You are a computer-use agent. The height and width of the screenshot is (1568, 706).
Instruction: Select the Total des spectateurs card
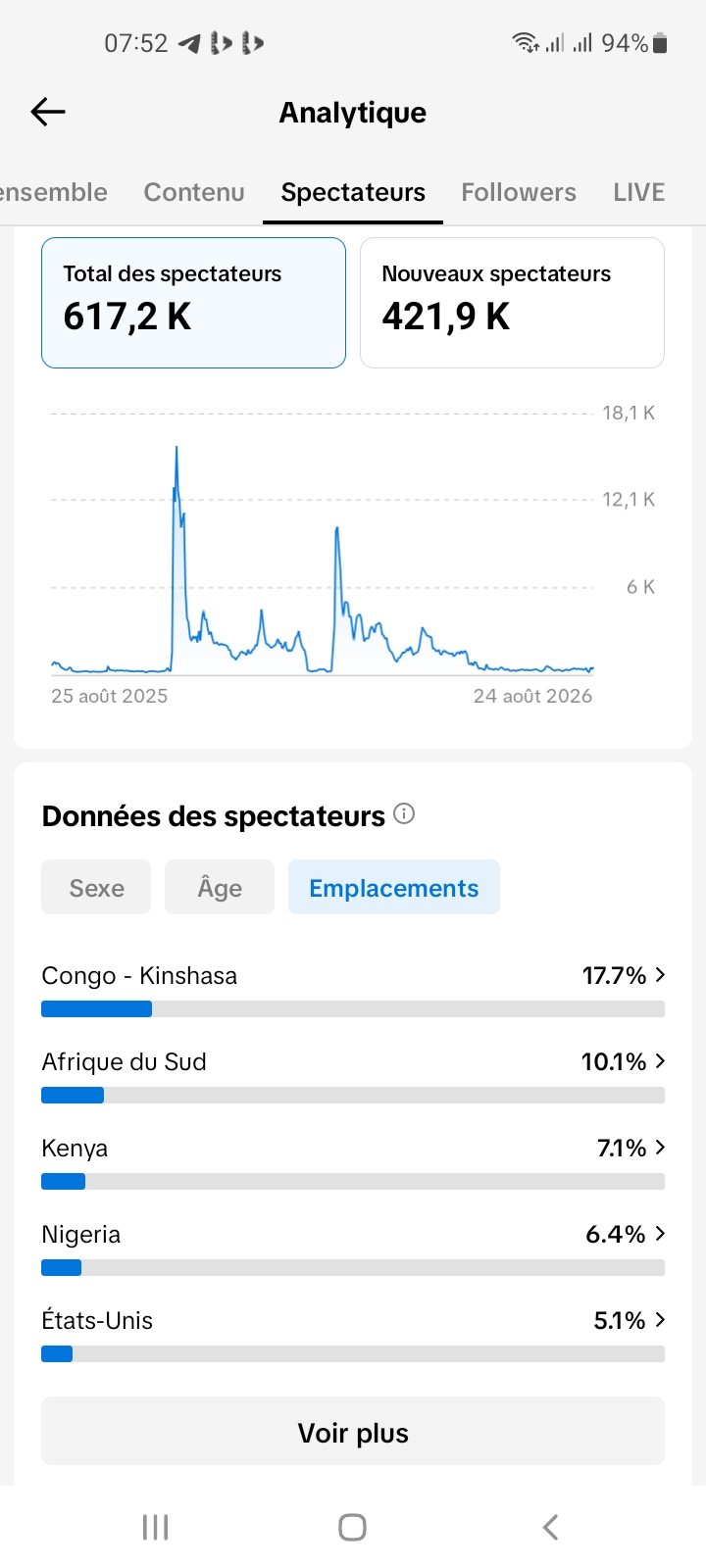coord(193,303)
